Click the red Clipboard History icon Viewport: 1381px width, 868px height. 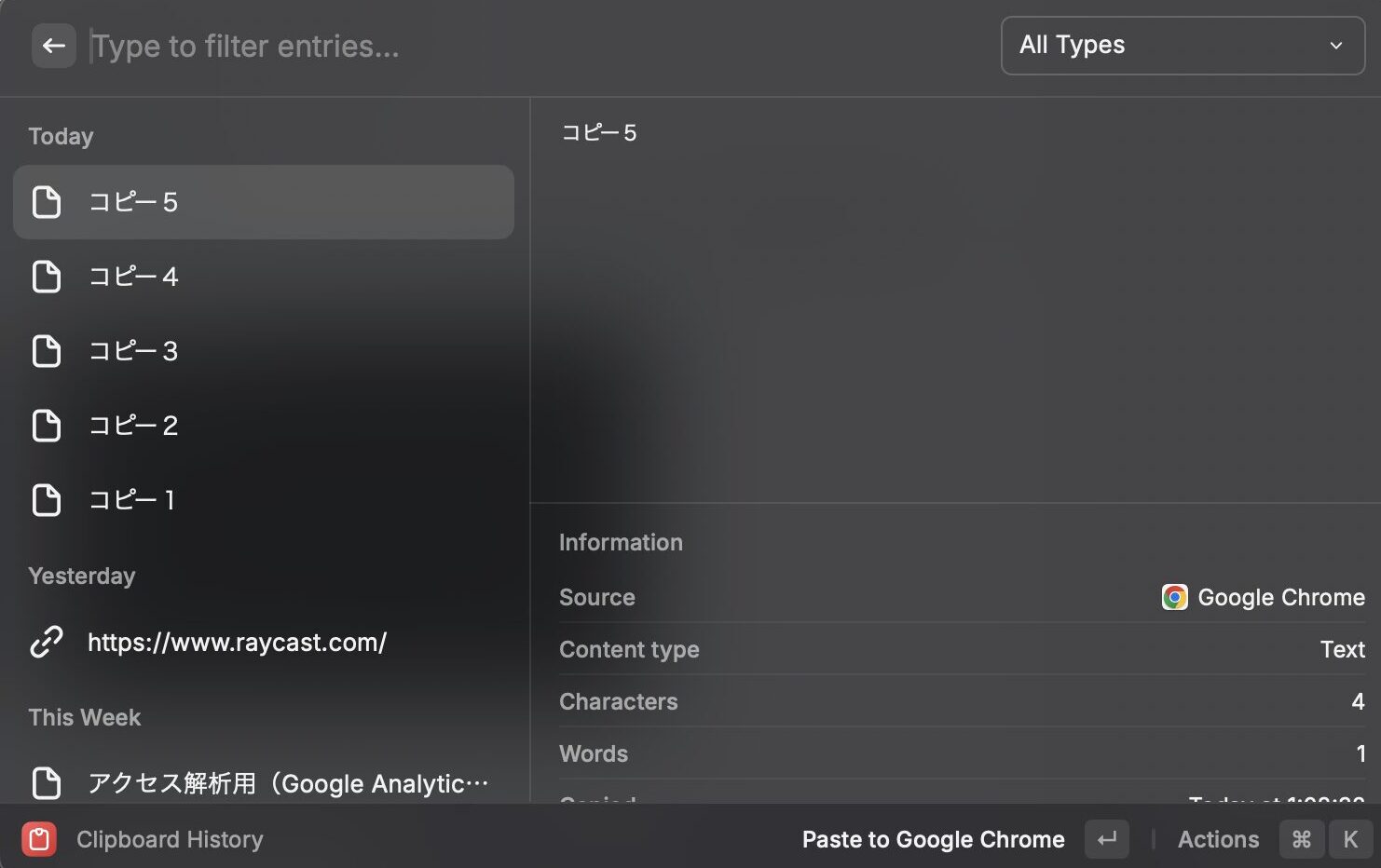(39, 839)
